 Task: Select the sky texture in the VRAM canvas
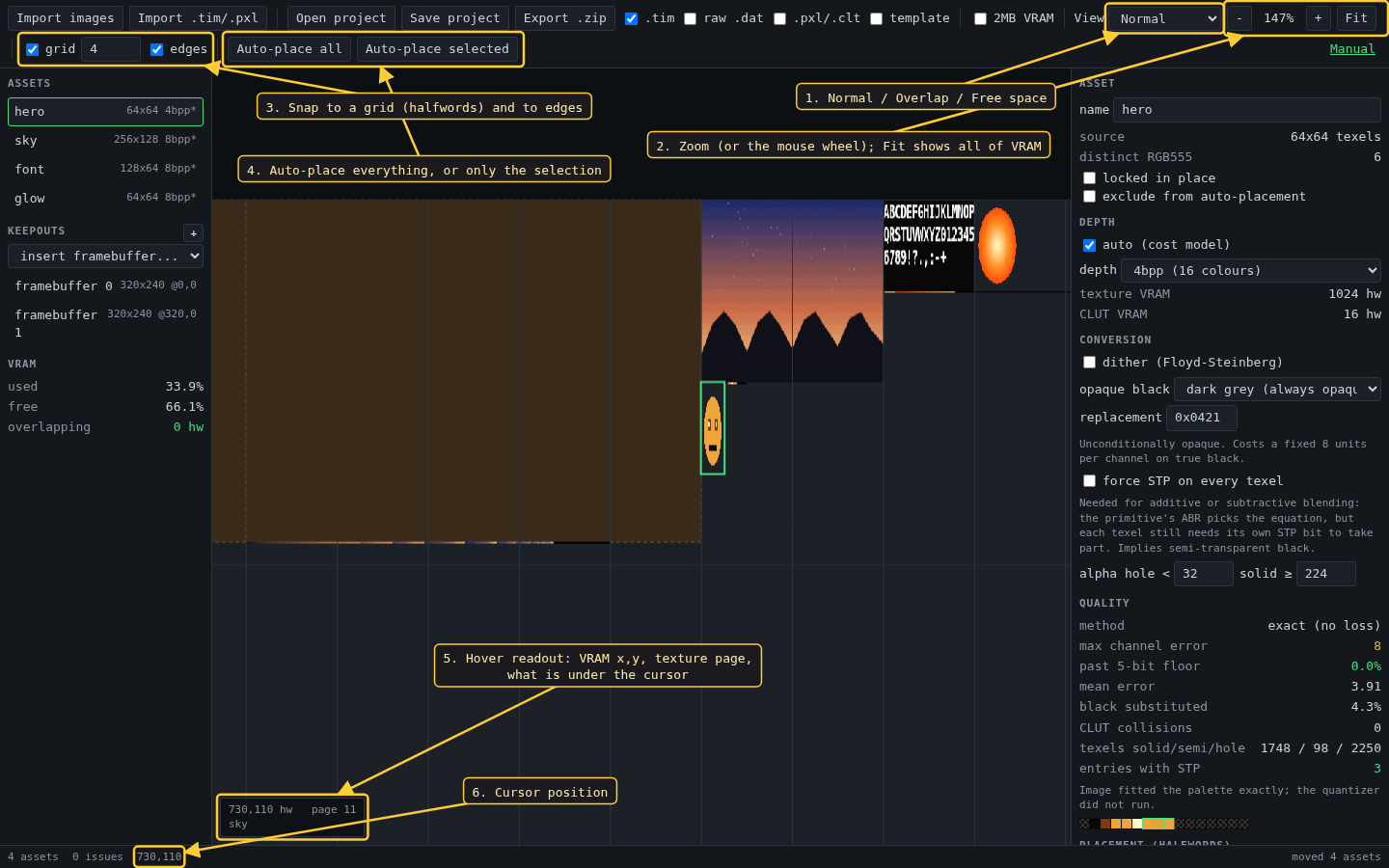(x=792, y=291)
